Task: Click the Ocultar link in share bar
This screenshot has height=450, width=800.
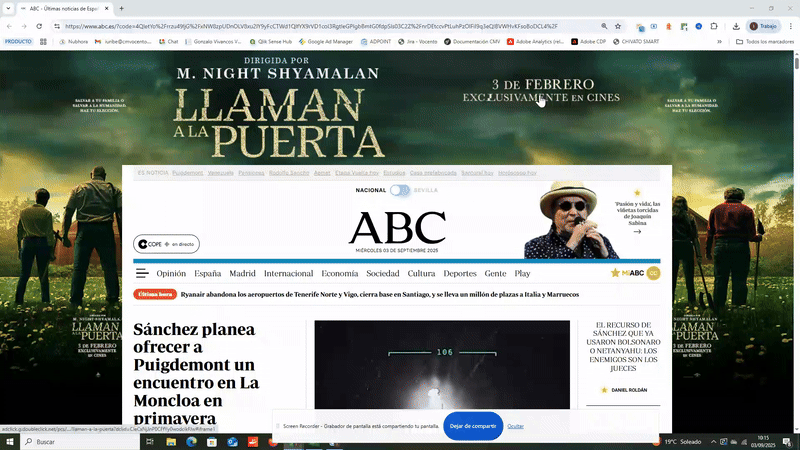Action: [516, 426]
